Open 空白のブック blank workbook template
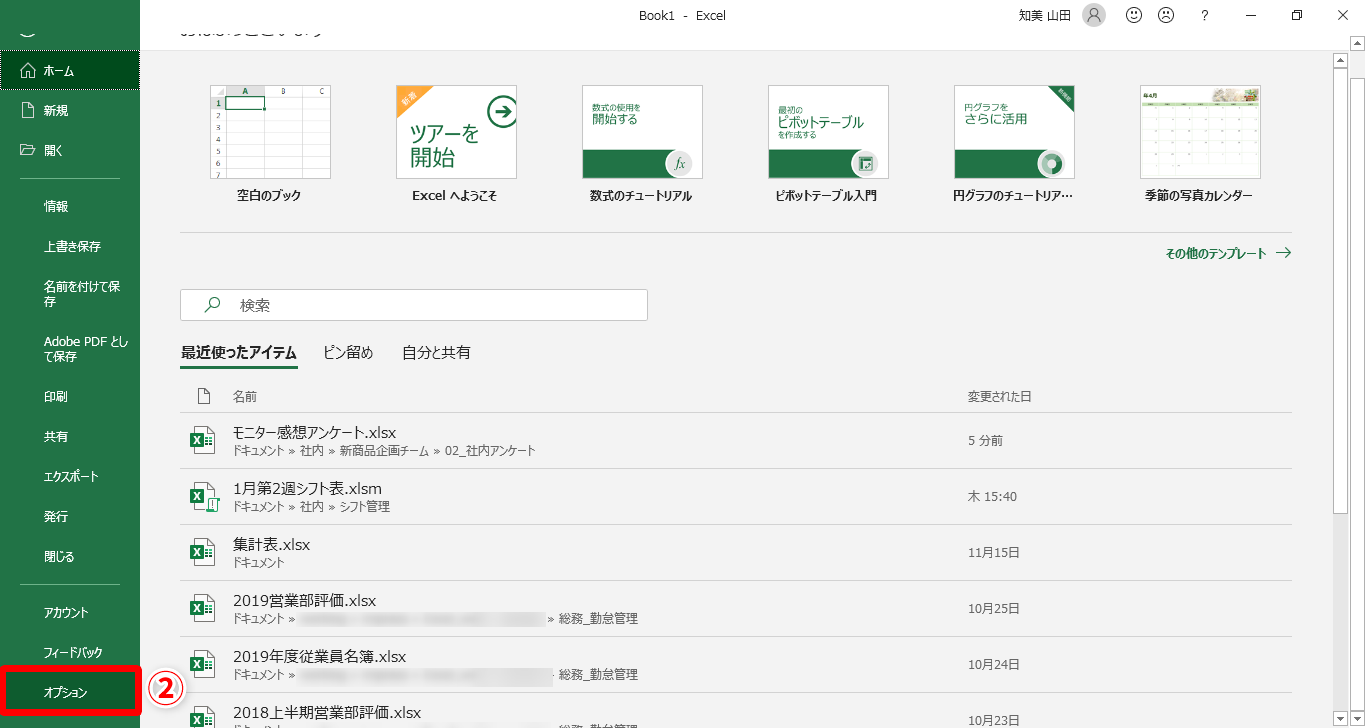 pyautogui.click(x=269, y=145)
